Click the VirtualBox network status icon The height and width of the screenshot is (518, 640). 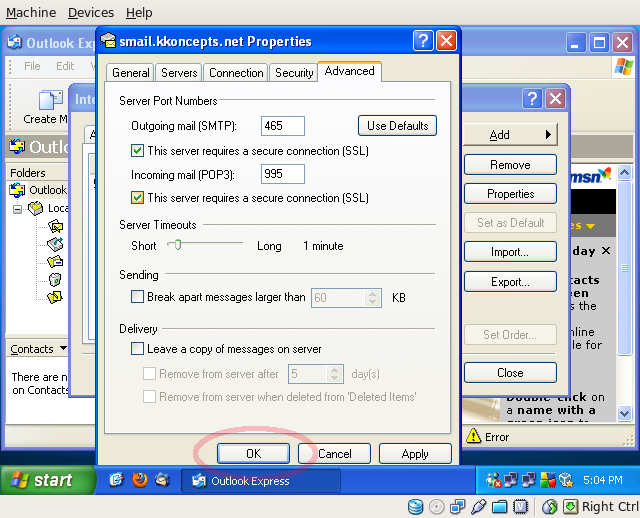(x=458, y=507)
